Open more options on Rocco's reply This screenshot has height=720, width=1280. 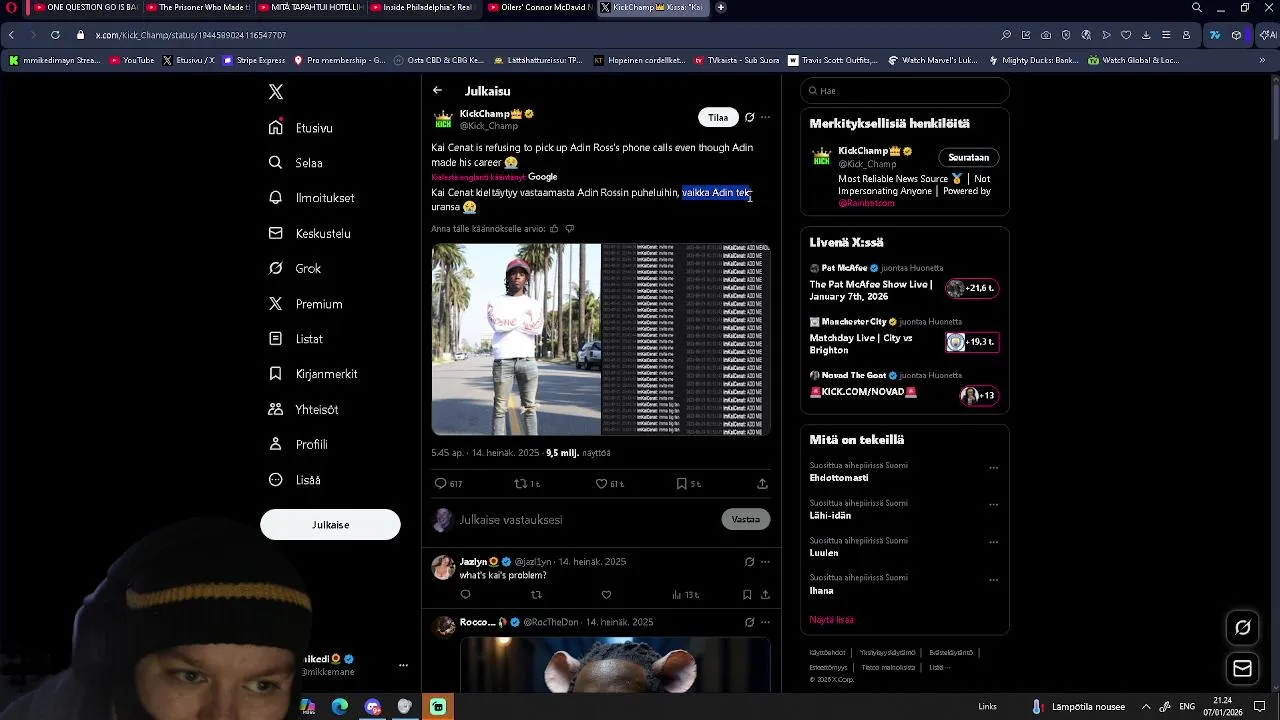(x=765, y=622)
